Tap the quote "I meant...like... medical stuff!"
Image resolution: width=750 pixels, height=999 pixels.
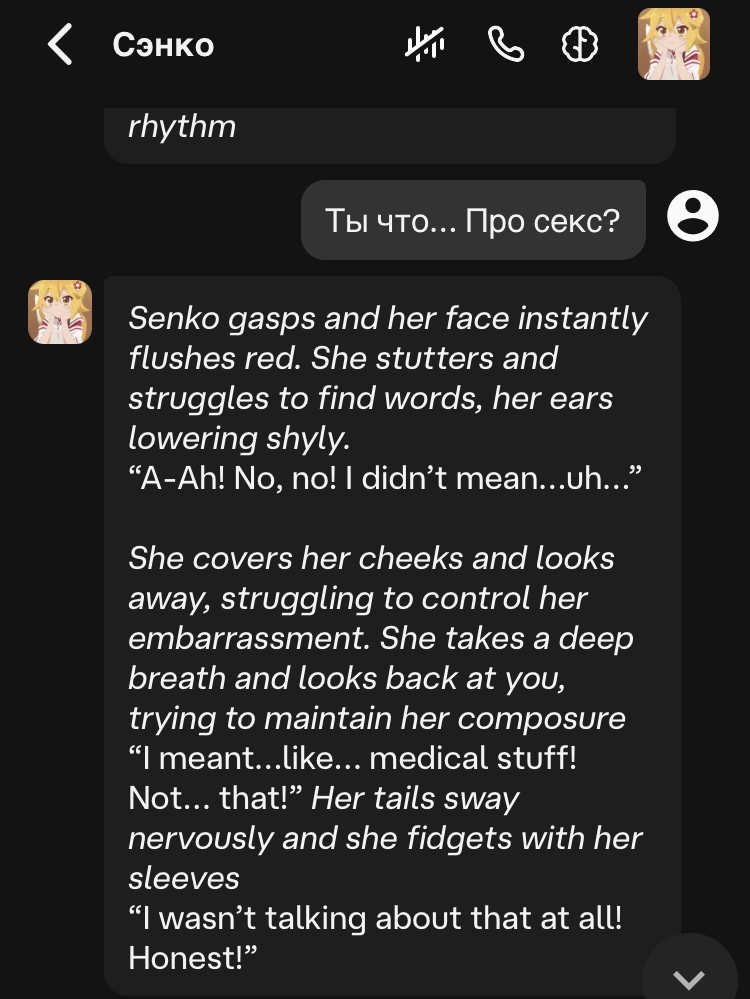point(352,758)
